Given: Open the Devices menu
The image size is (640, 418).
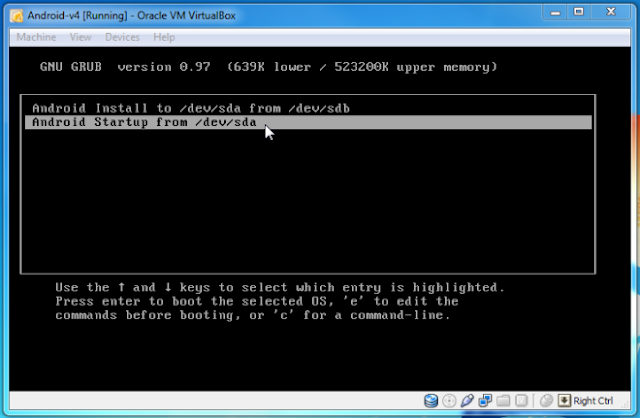Looking at the screenshot, I should pyautogui.click(x=122, y=37).
